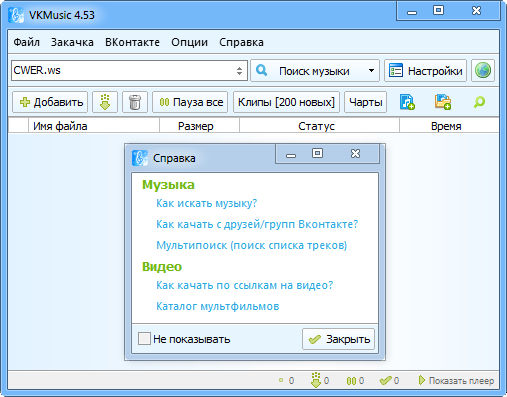Click the Справка dialog title icon

pos(140,158)
